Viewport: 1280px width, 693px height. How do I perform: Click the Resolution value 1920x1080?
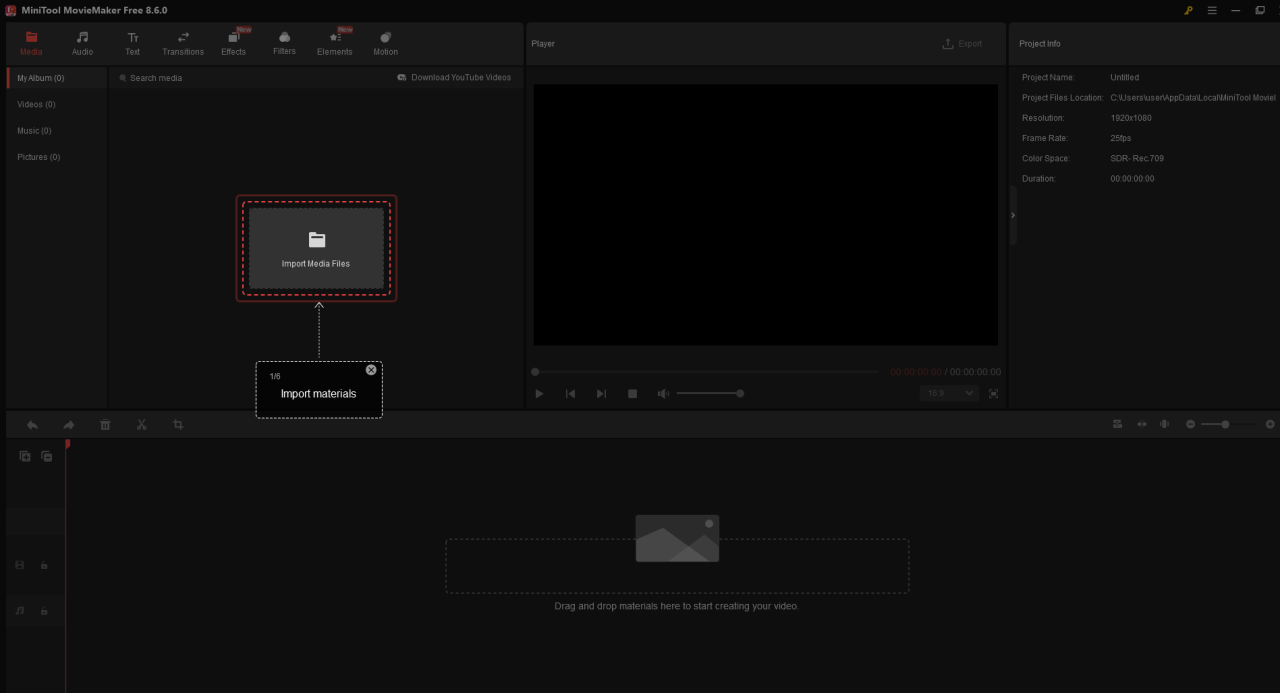(1131, 118)
